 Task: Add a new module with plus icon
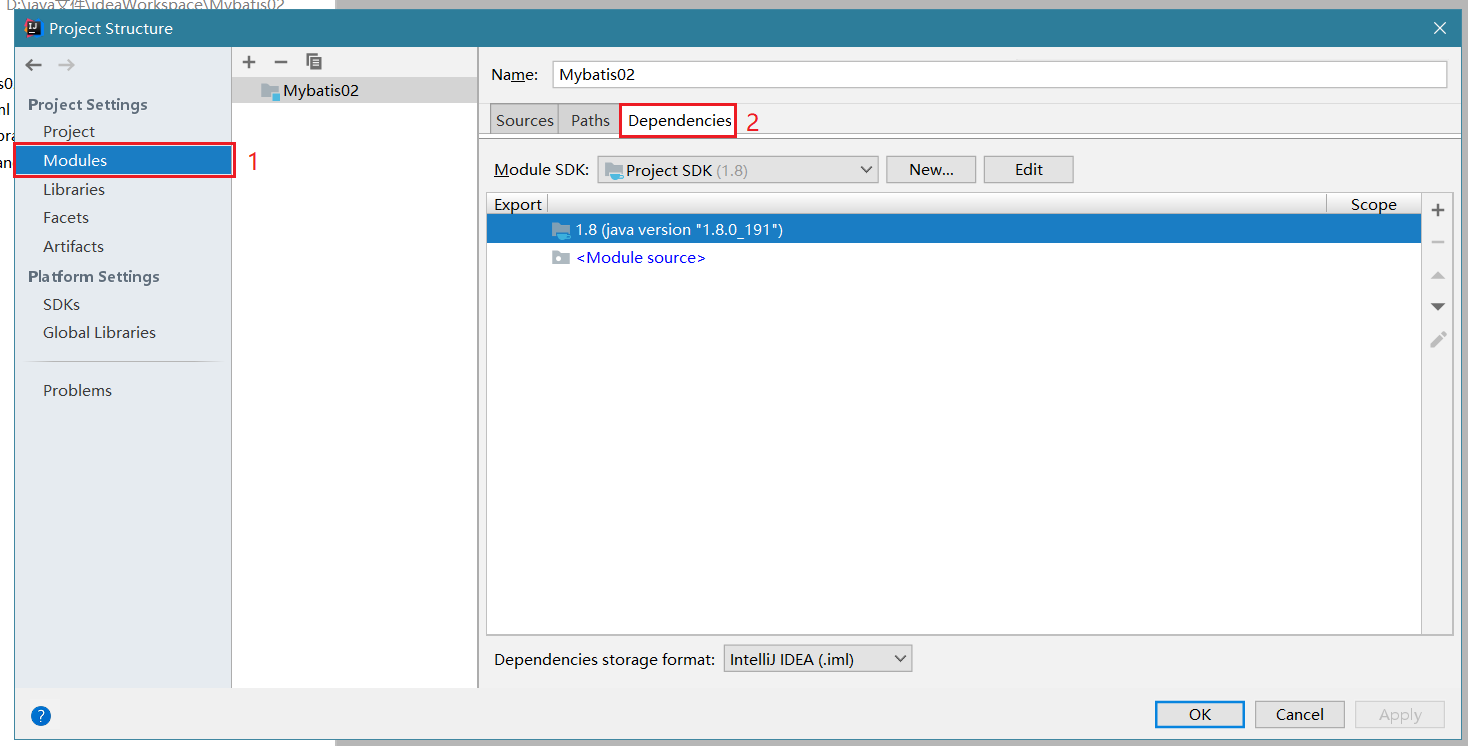250,62
